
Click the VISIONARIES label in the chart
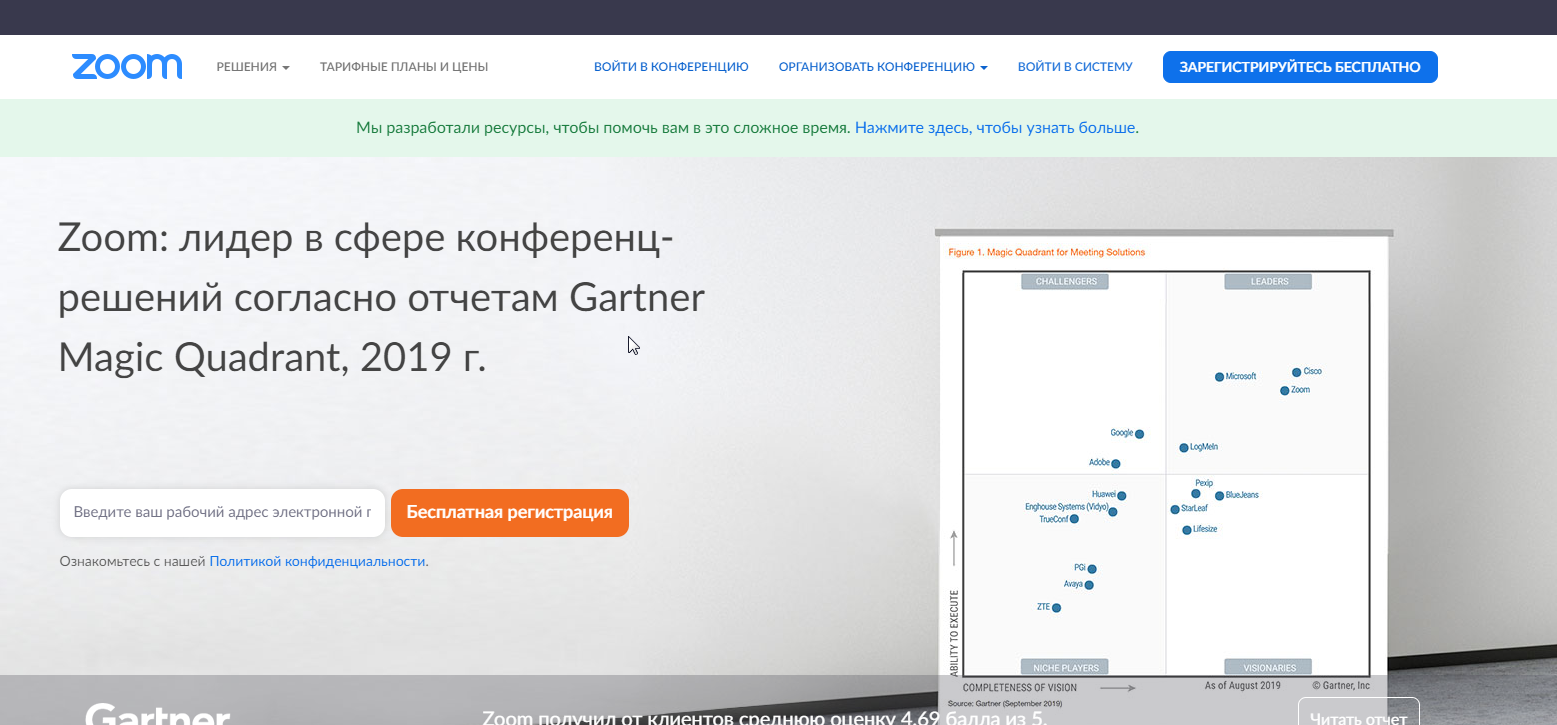coord(1270,668)
